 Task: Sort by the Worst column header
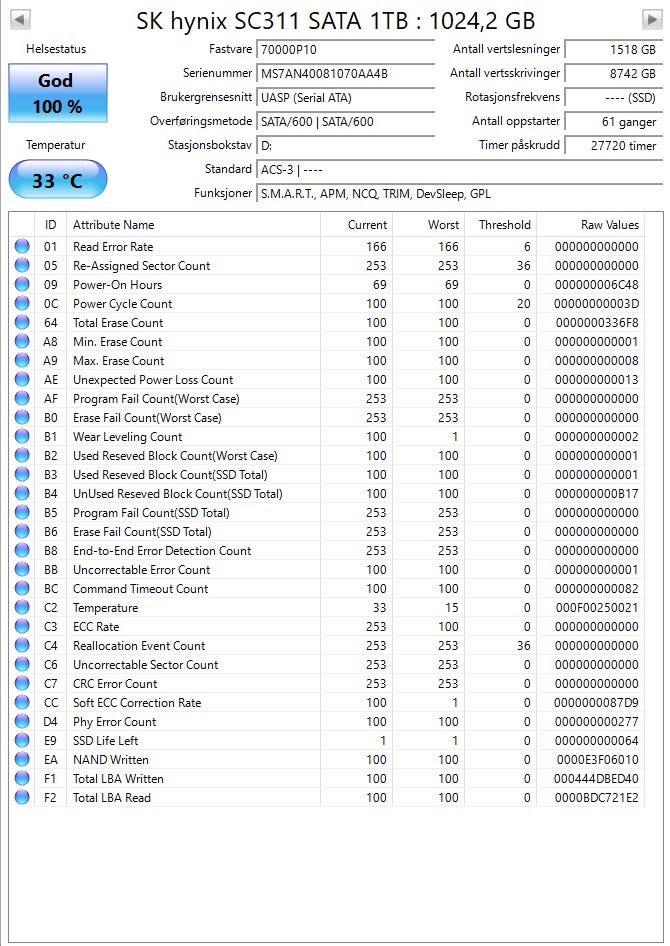pos(428,225)
